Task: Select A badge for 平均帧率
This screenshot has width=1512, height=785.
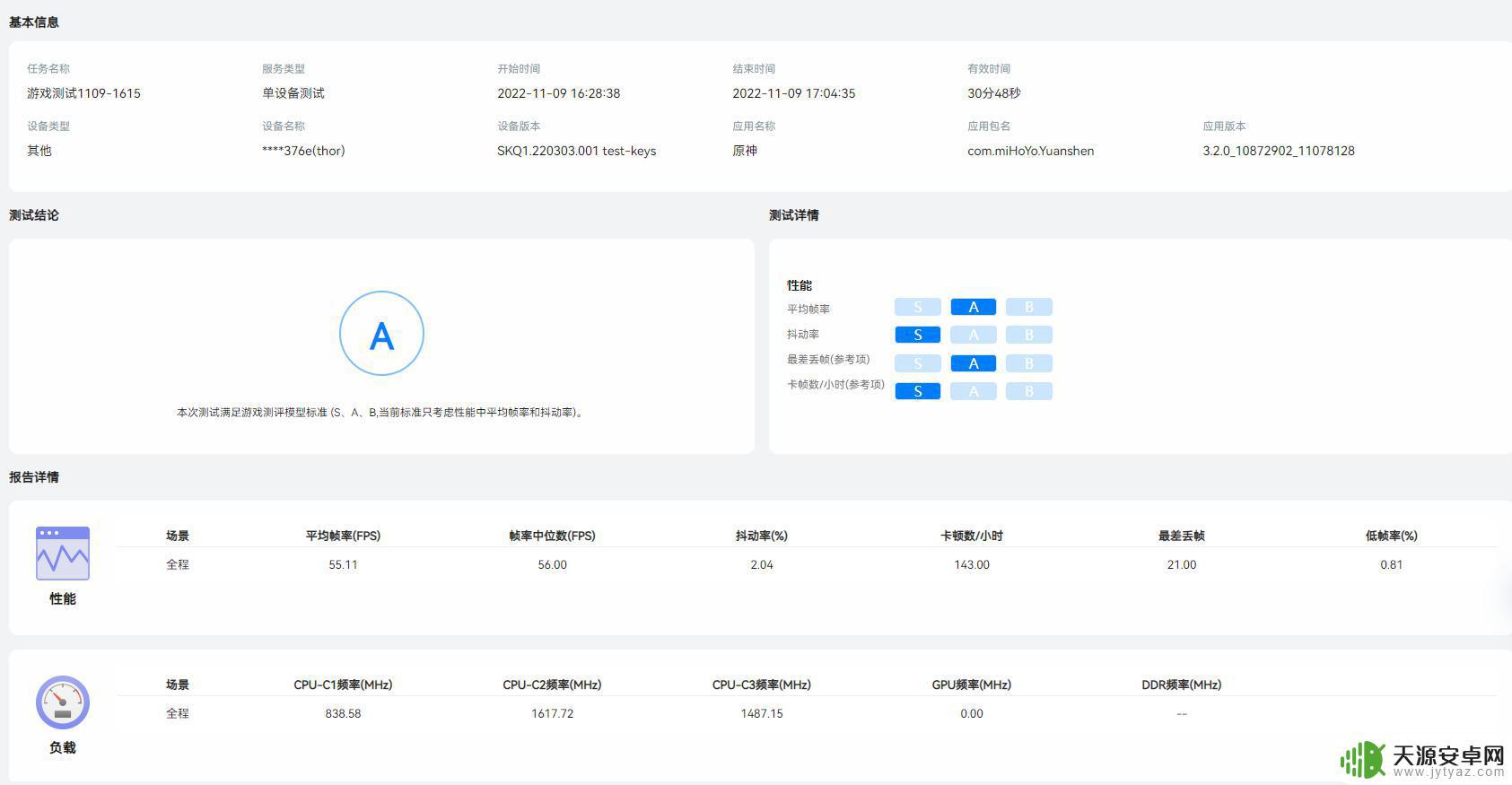Action: point(974,307)
